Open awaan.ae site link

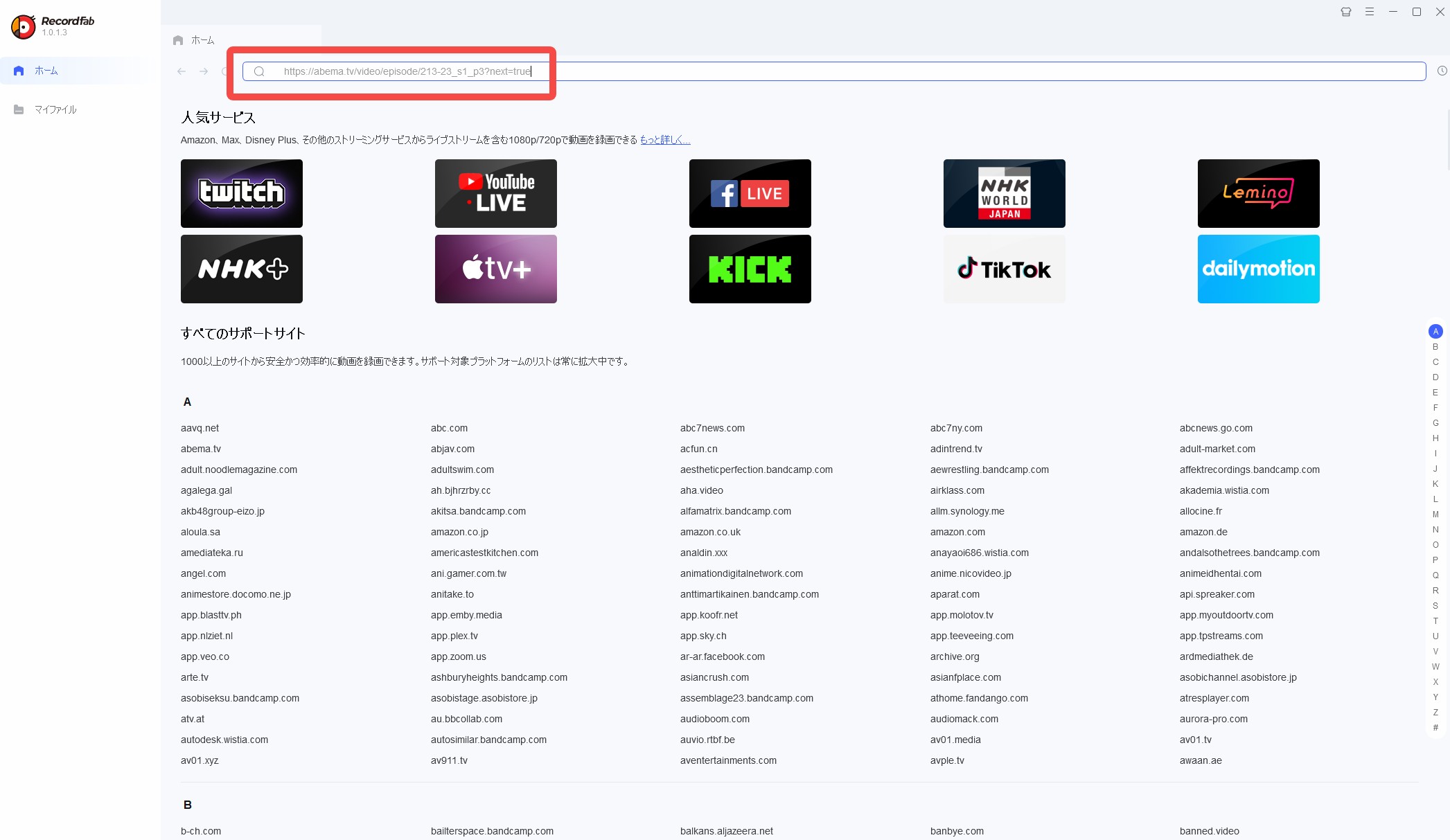tap(1201, 760)
